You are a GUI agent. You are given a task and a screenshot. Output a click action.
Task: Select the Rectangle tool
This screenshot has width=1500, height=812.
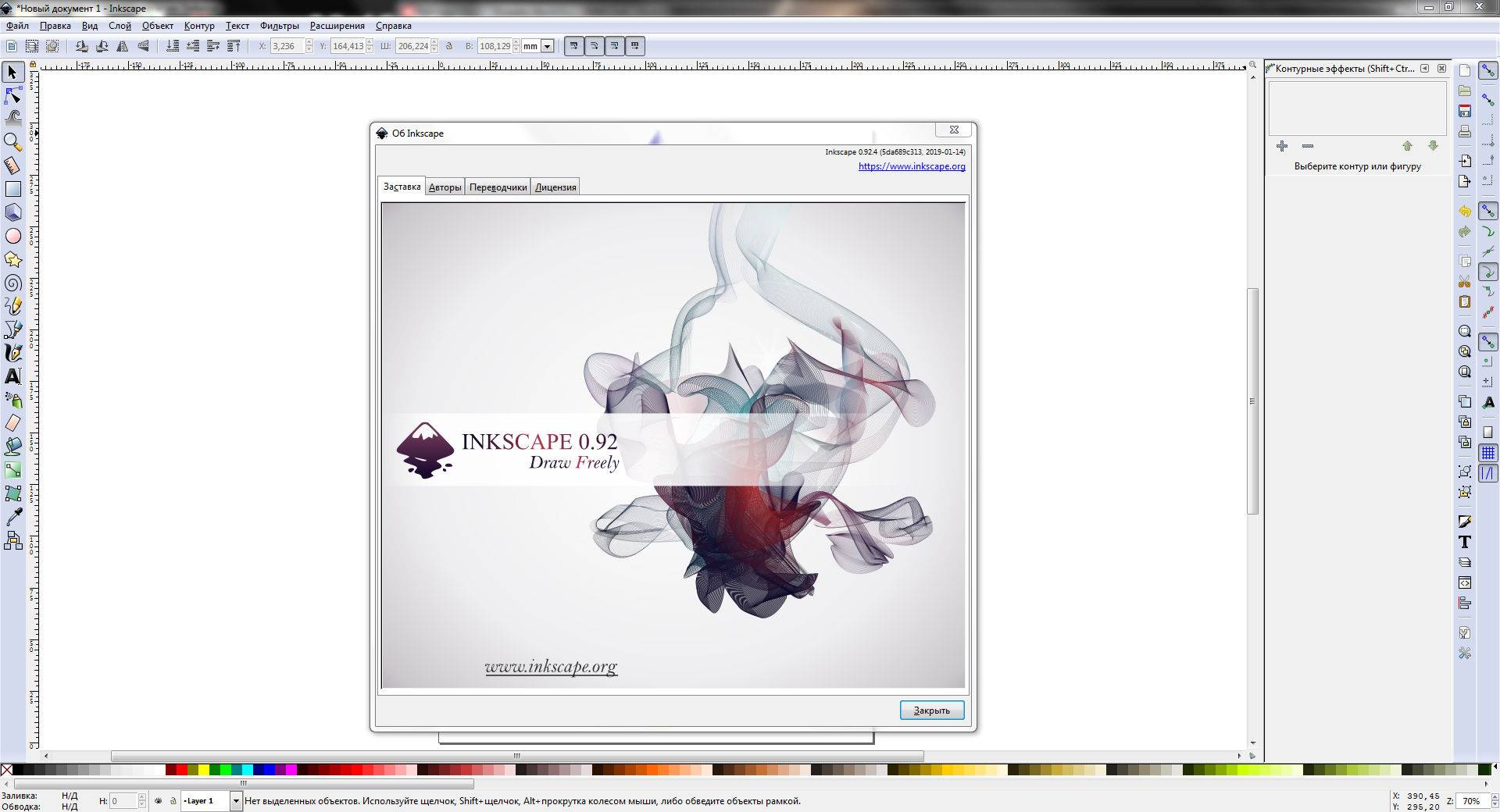click(12, 189)
